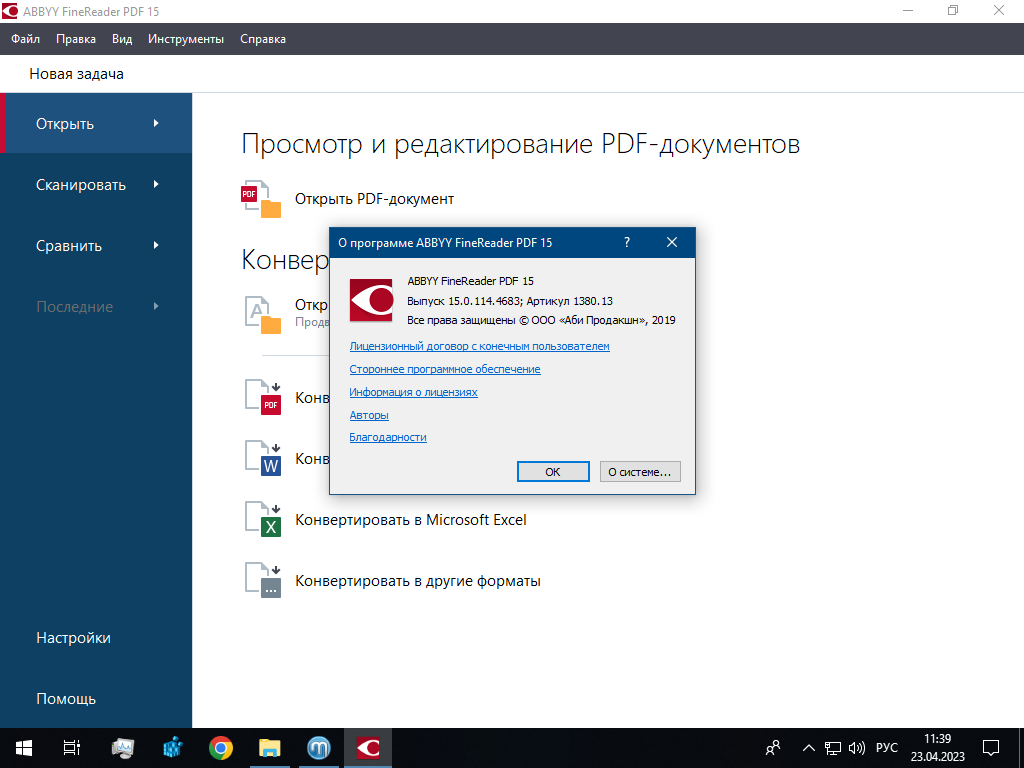1024x768 pixels.
Task: Open the Справка menu
Action: click(x=263, y=39)
